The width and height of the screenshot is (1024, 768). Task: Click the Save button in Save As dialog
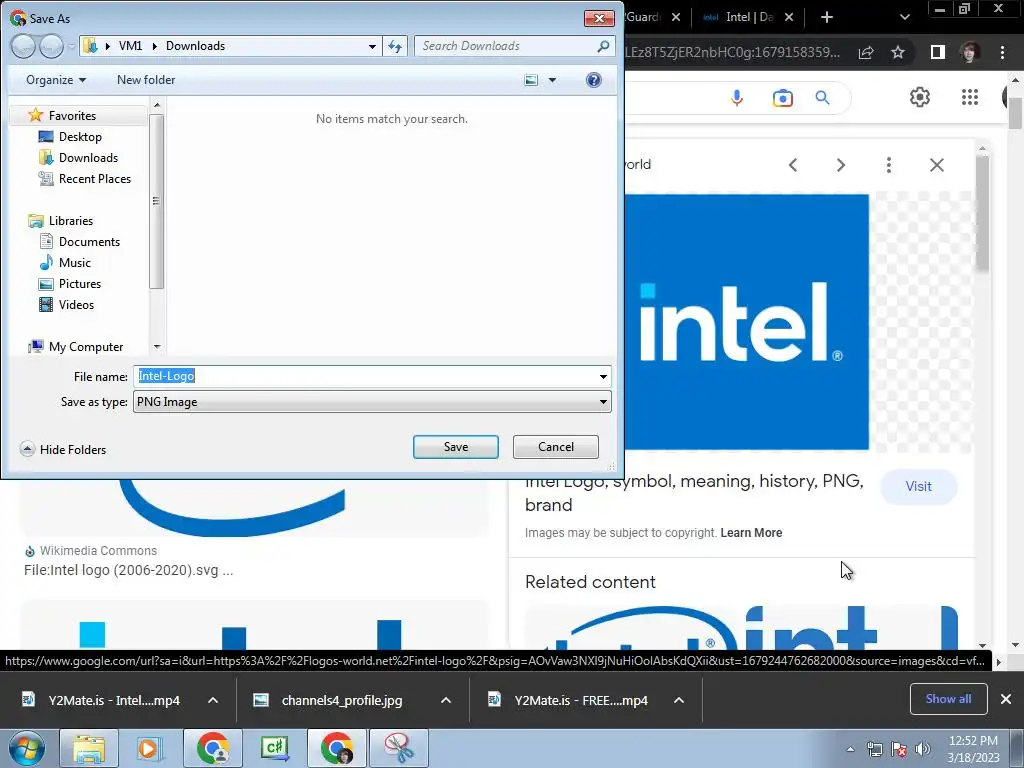pyautogui.click(x=455, y=447)
